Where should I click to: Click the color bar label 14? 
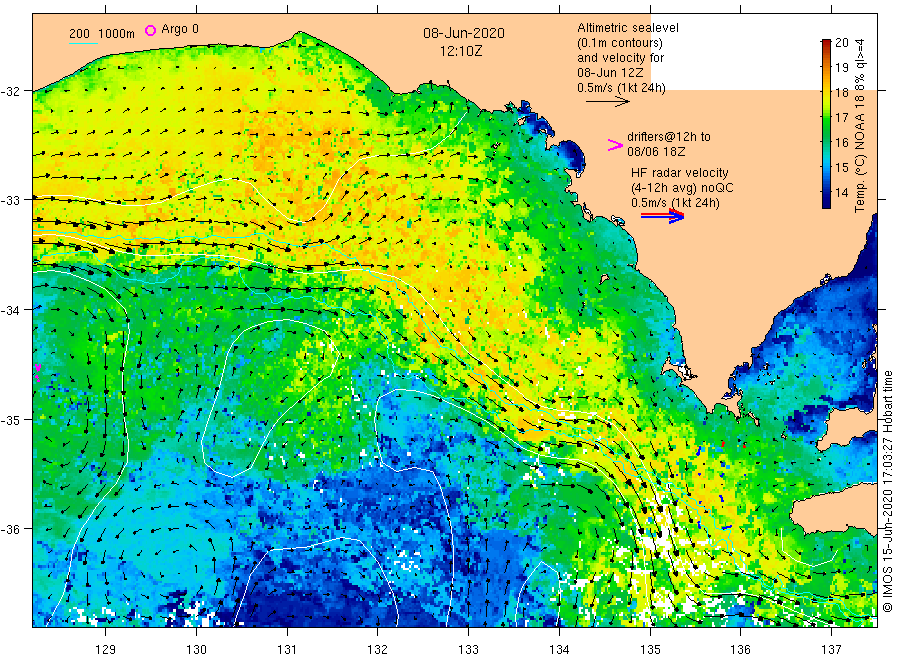coord(841,193)
